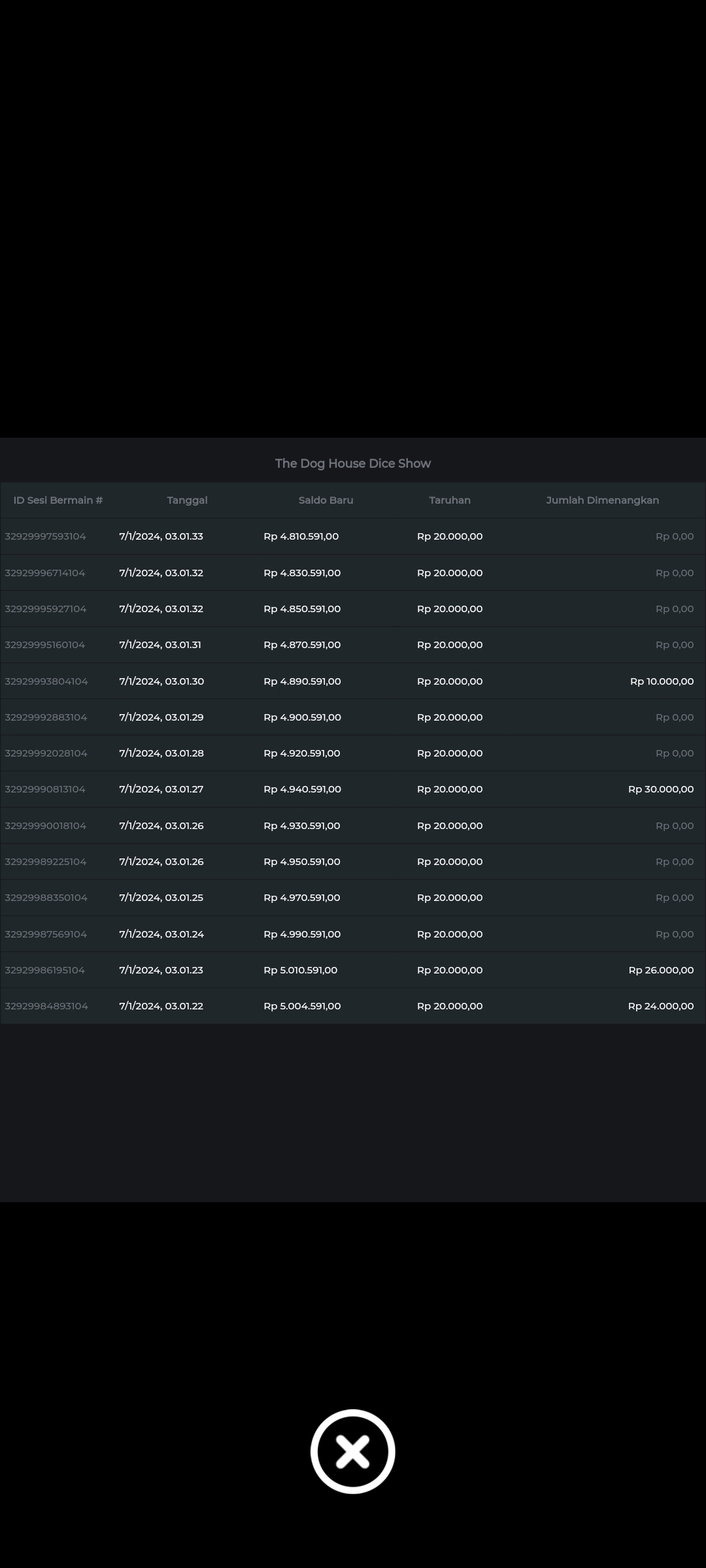Open session ID 32929995160104
706x1568 pixels.
click(x=45, y=645)
